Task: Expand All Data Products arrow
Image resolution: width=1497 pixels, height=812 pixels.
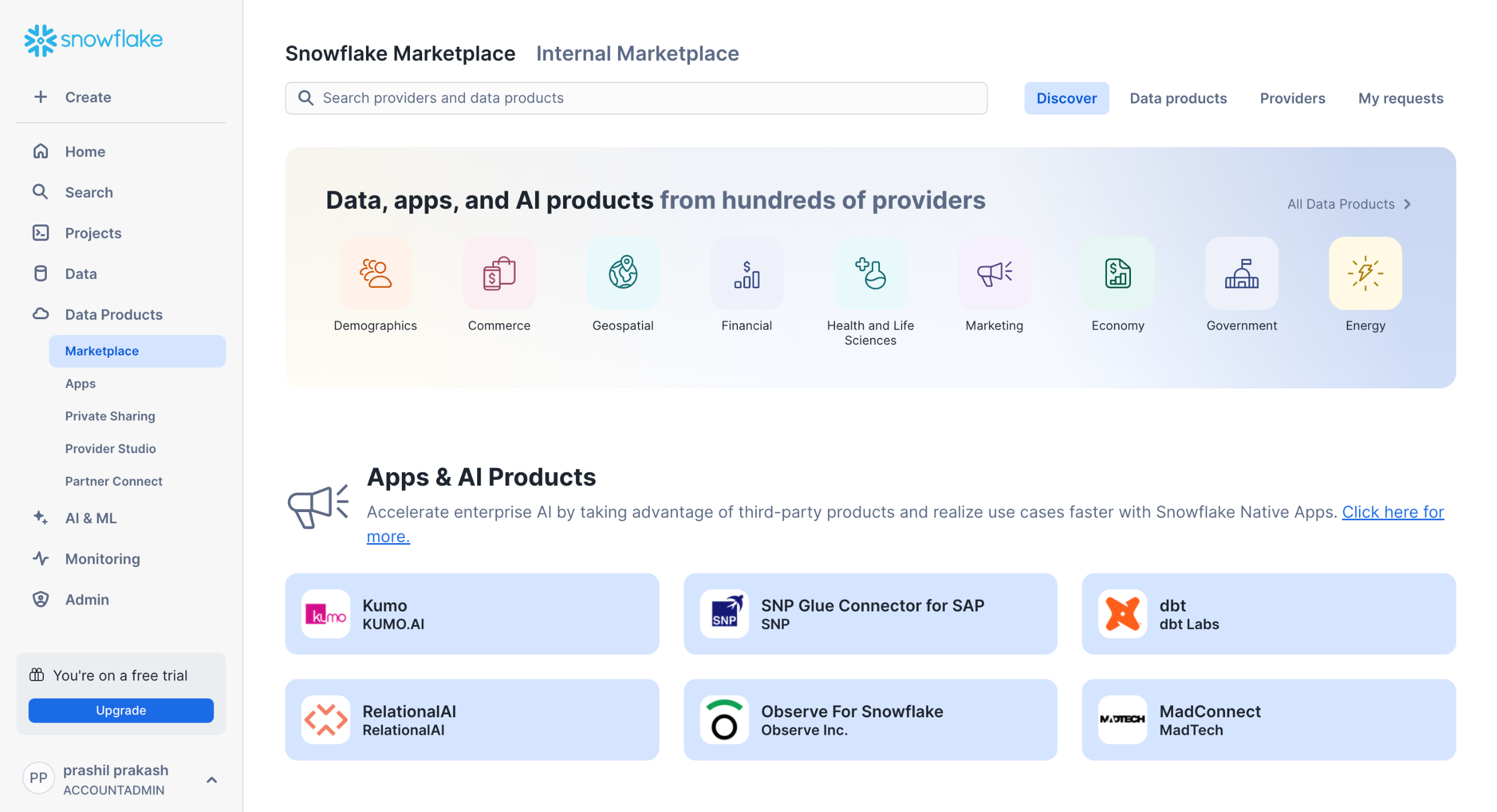Action: pyautogui.click(x=1408, y=204)
